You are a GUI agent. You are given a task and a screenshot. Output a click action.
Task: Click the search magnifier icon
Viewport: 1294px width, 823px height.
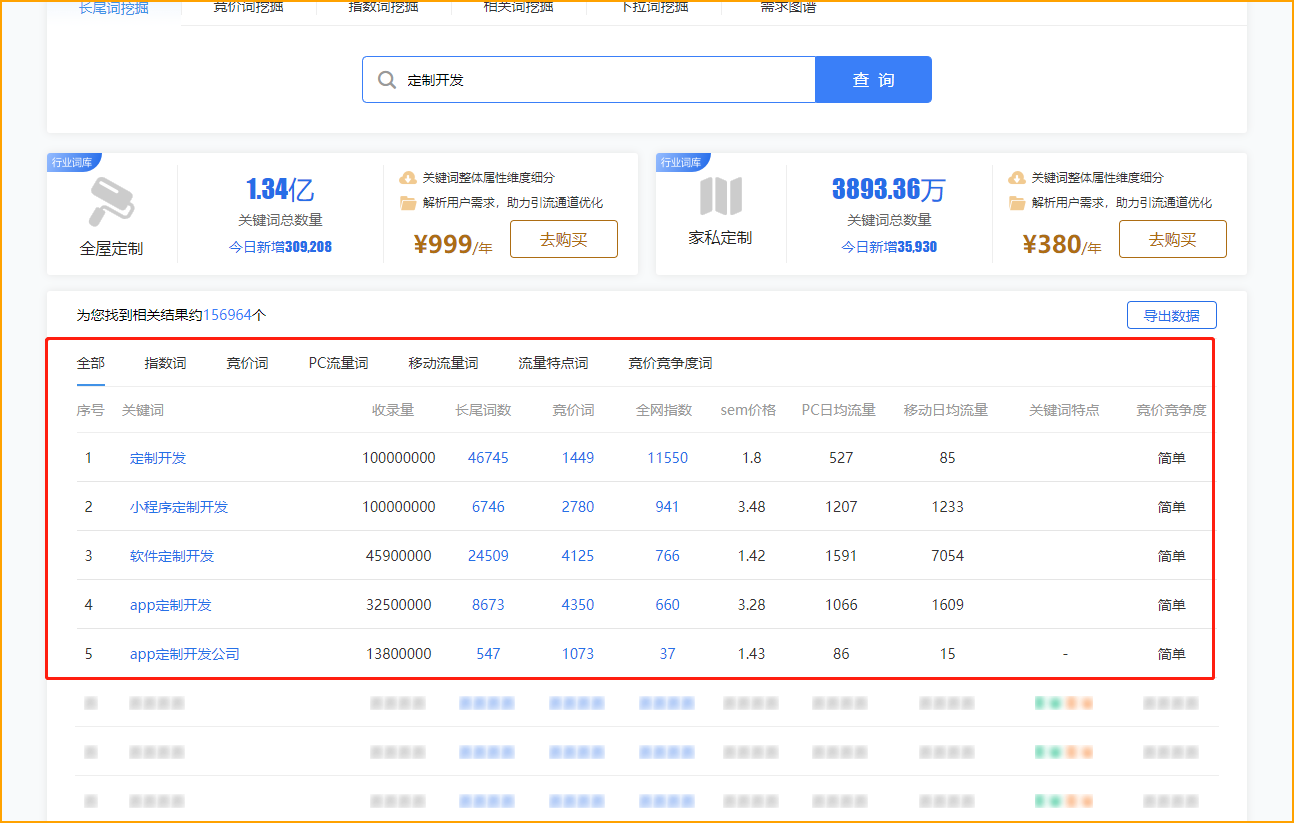coord(387,80)
